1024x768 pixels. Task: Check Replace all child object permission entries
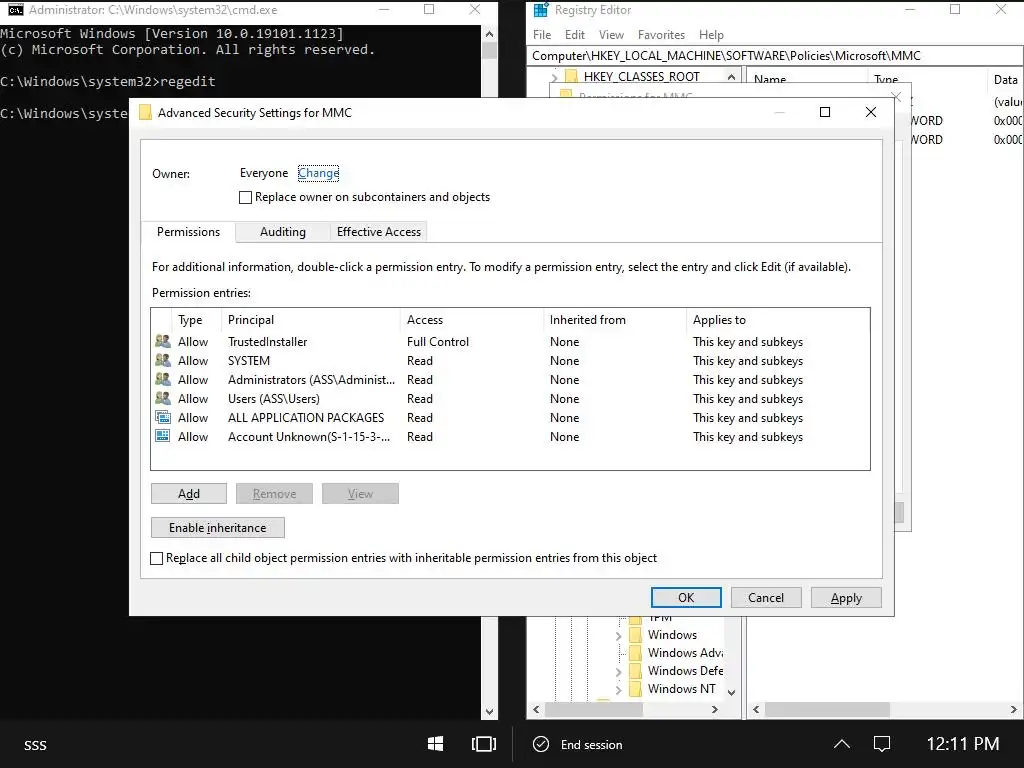click(157, 558)
